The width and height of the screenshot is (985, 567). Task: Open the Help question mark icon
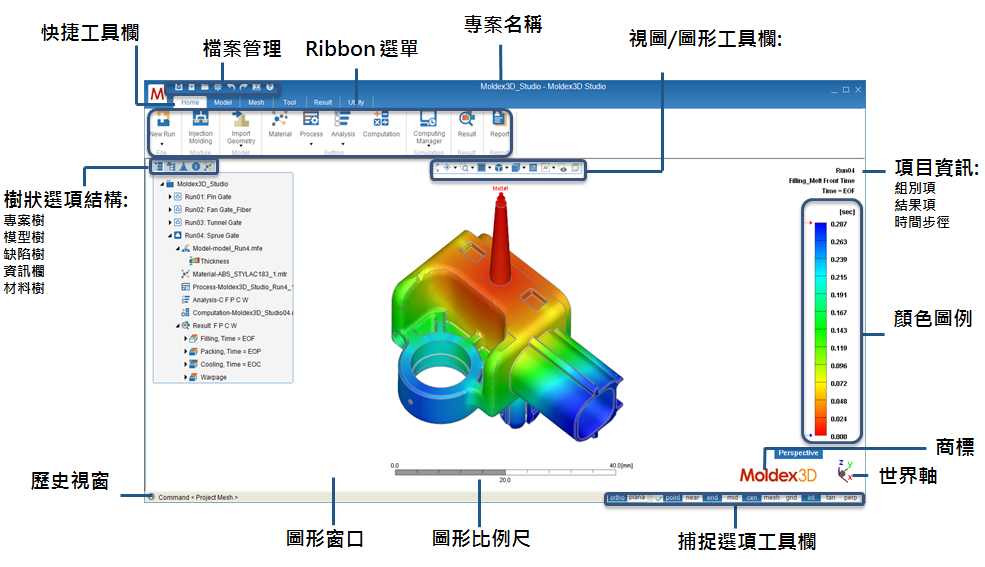[269, 87]
